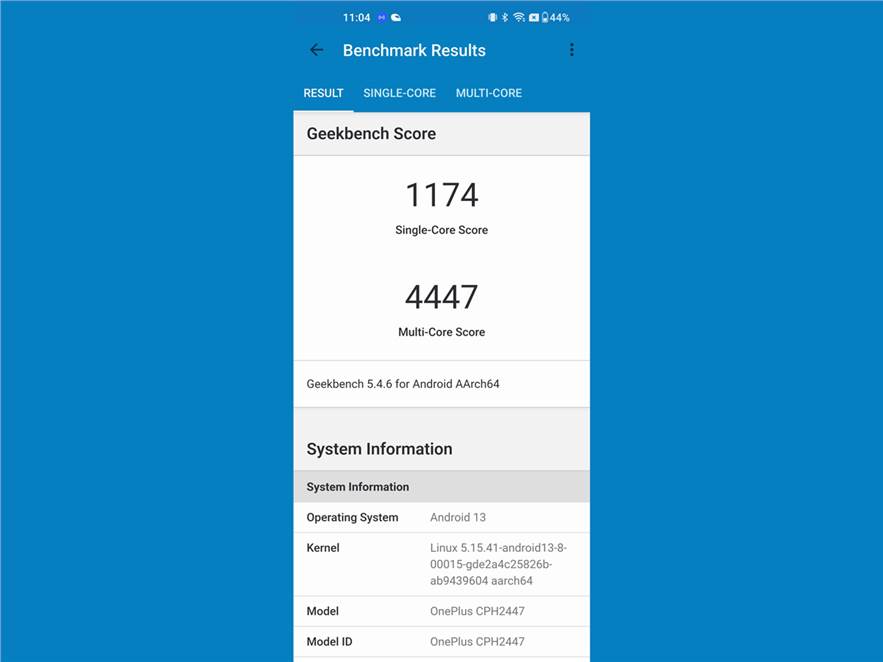The width and height of the screenshot is (883, 662).
Task: Tap the Kernel version row
Action: click(441, 564)
